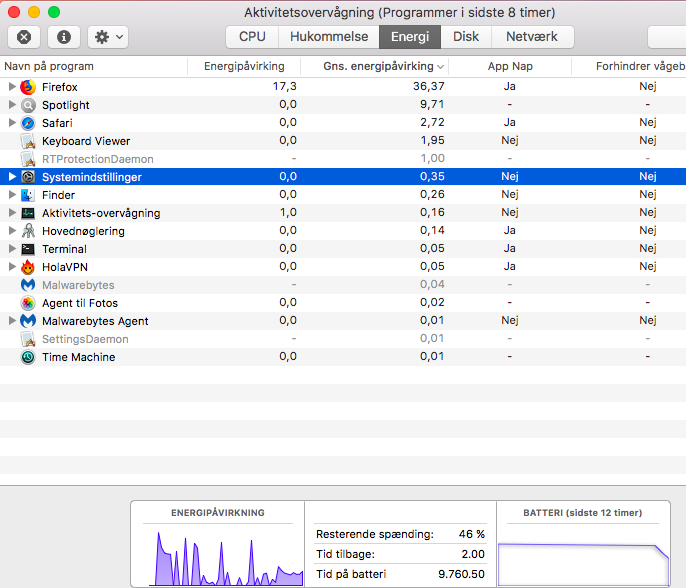Sort by Energipåvirking column header
The height and width of the screenshot is (588, 686).
[x=244, y=66]
